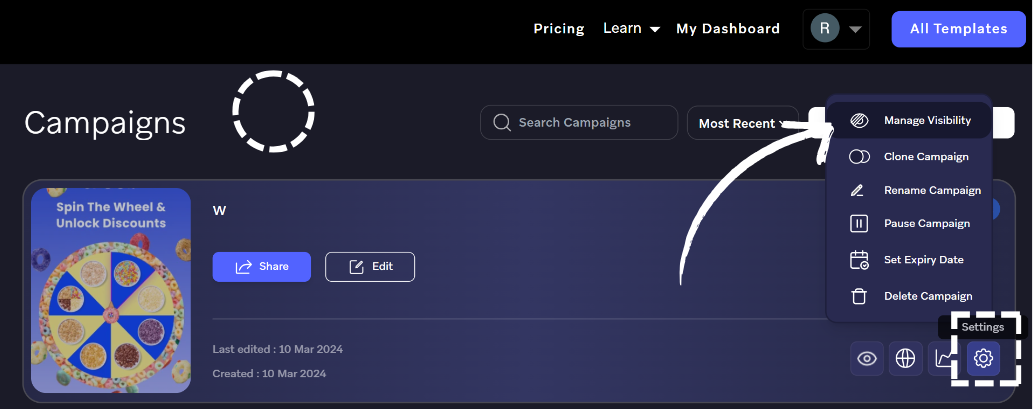Select Pause Campaign in the menu
This screenshot has height=409, width=1033.
926,224
